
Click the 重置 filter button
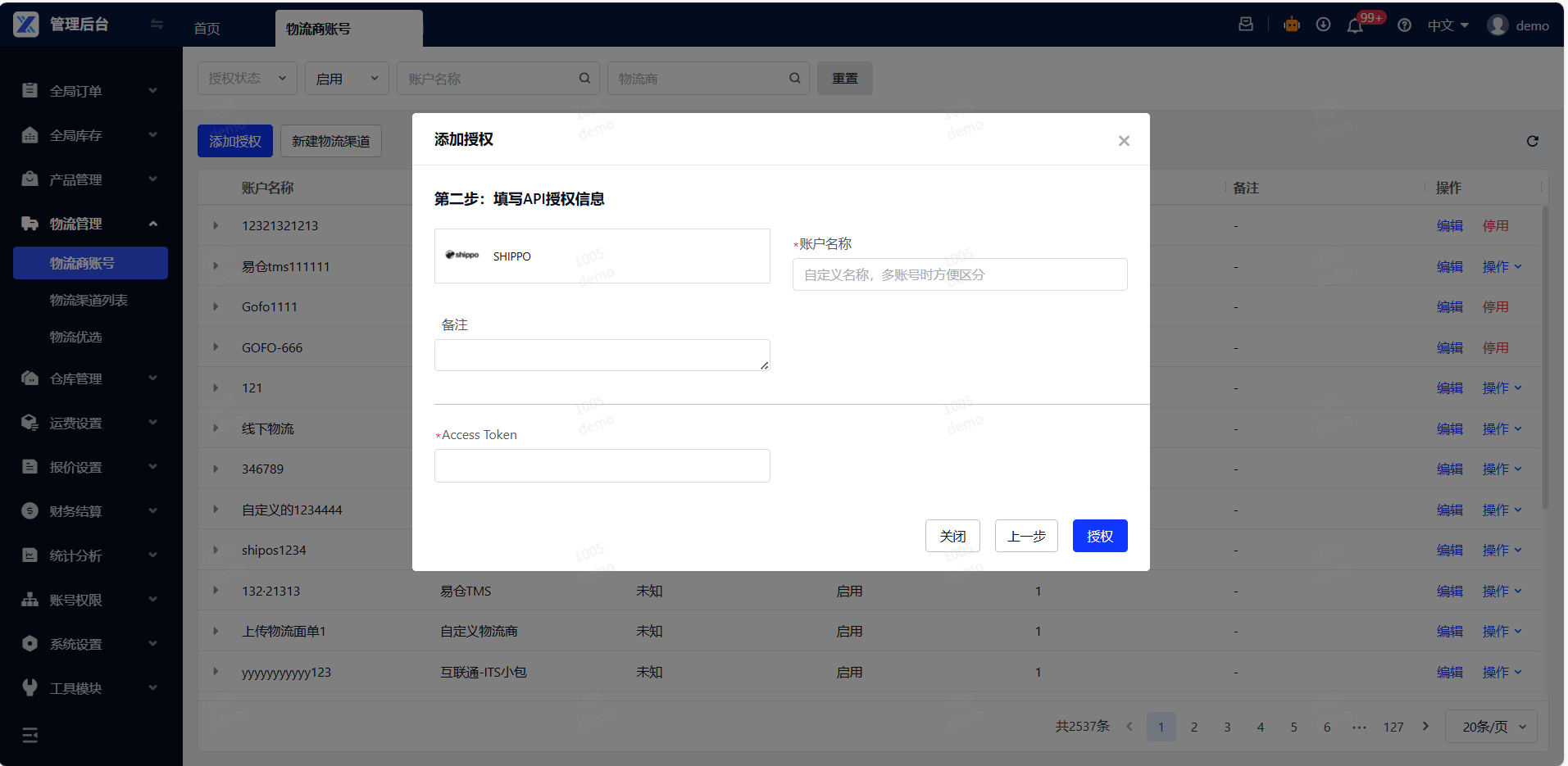coord(845,79)
